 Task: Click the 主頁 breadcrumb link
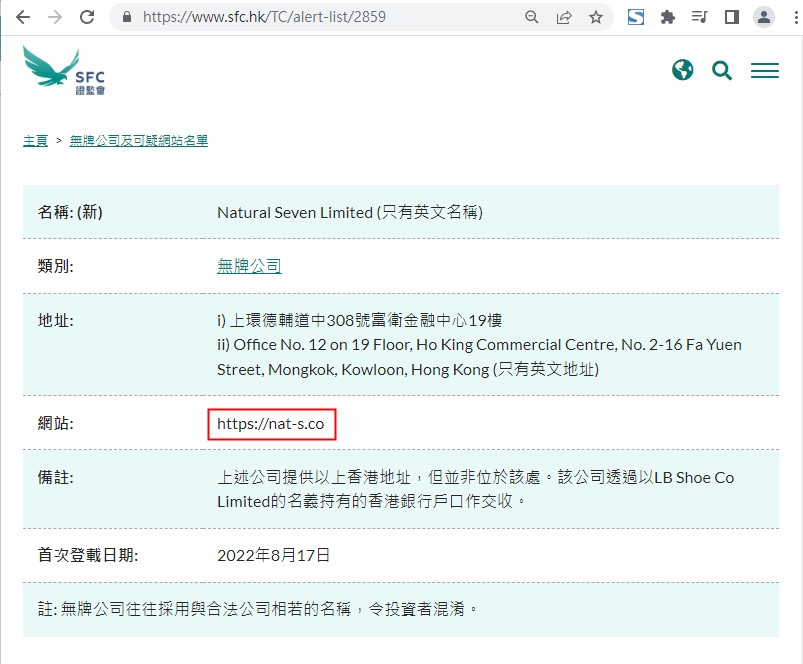[36, 141]
